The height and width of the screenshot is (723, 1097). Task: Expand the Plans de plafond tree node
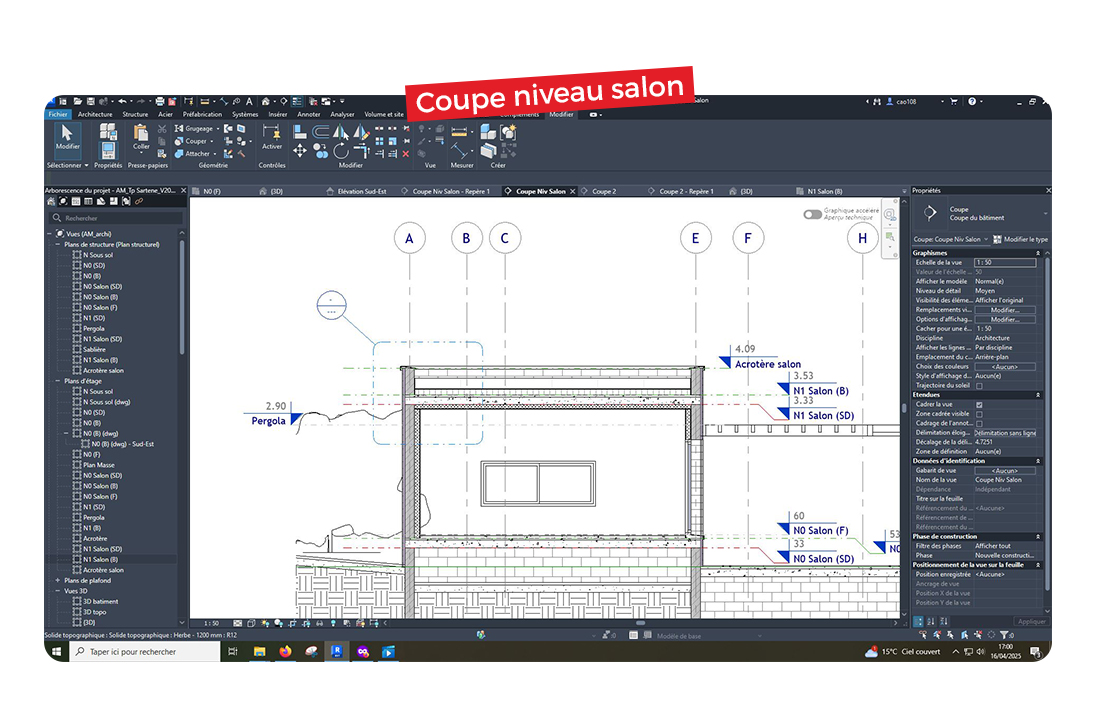(x=58, y=581)
